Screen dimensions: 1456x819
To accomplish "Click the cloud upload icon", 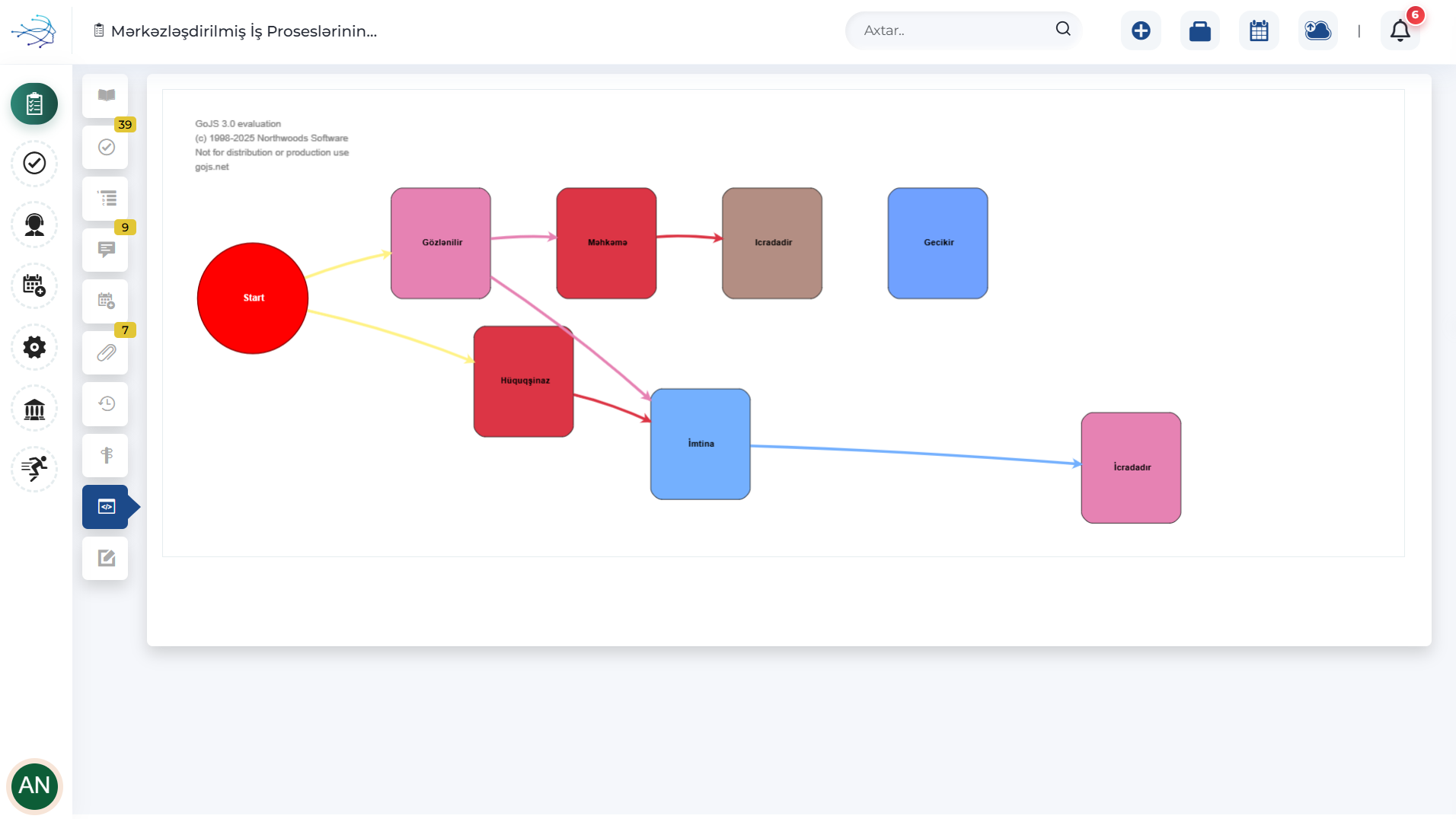I will pos(1318,30).
